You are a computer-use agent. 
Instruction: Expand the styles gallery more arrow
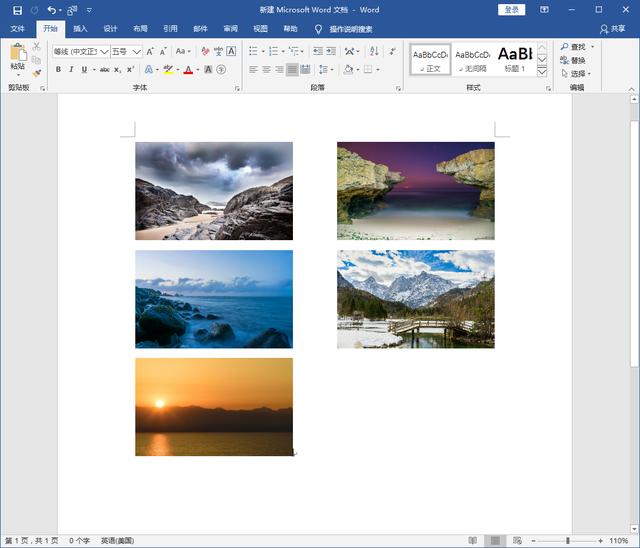pos(542,72)
